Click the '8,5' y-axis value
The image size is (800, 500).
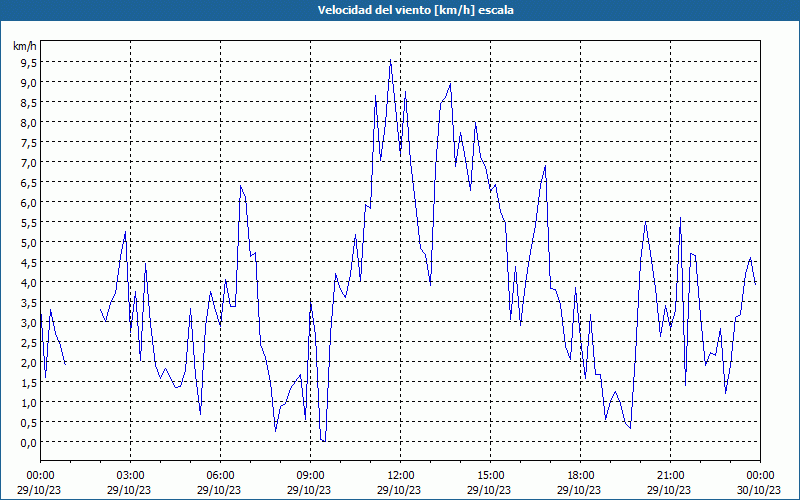[x=29, y=102]
